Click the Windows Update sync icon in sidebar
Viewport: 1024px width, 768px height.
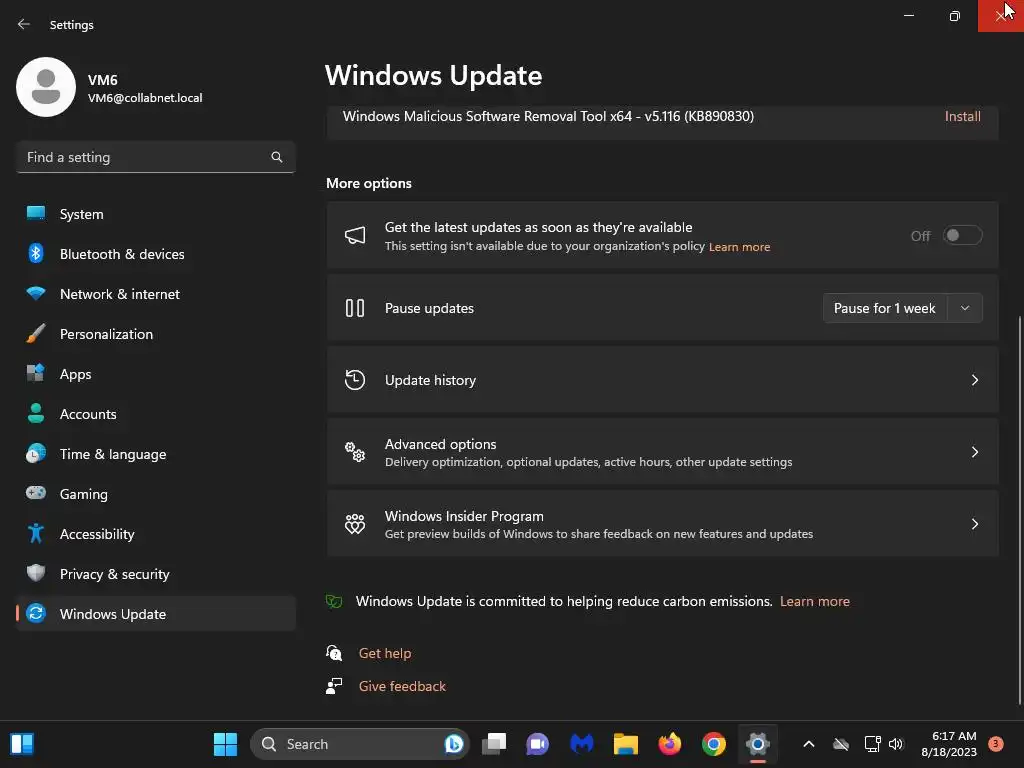click(x=36, y=613)
